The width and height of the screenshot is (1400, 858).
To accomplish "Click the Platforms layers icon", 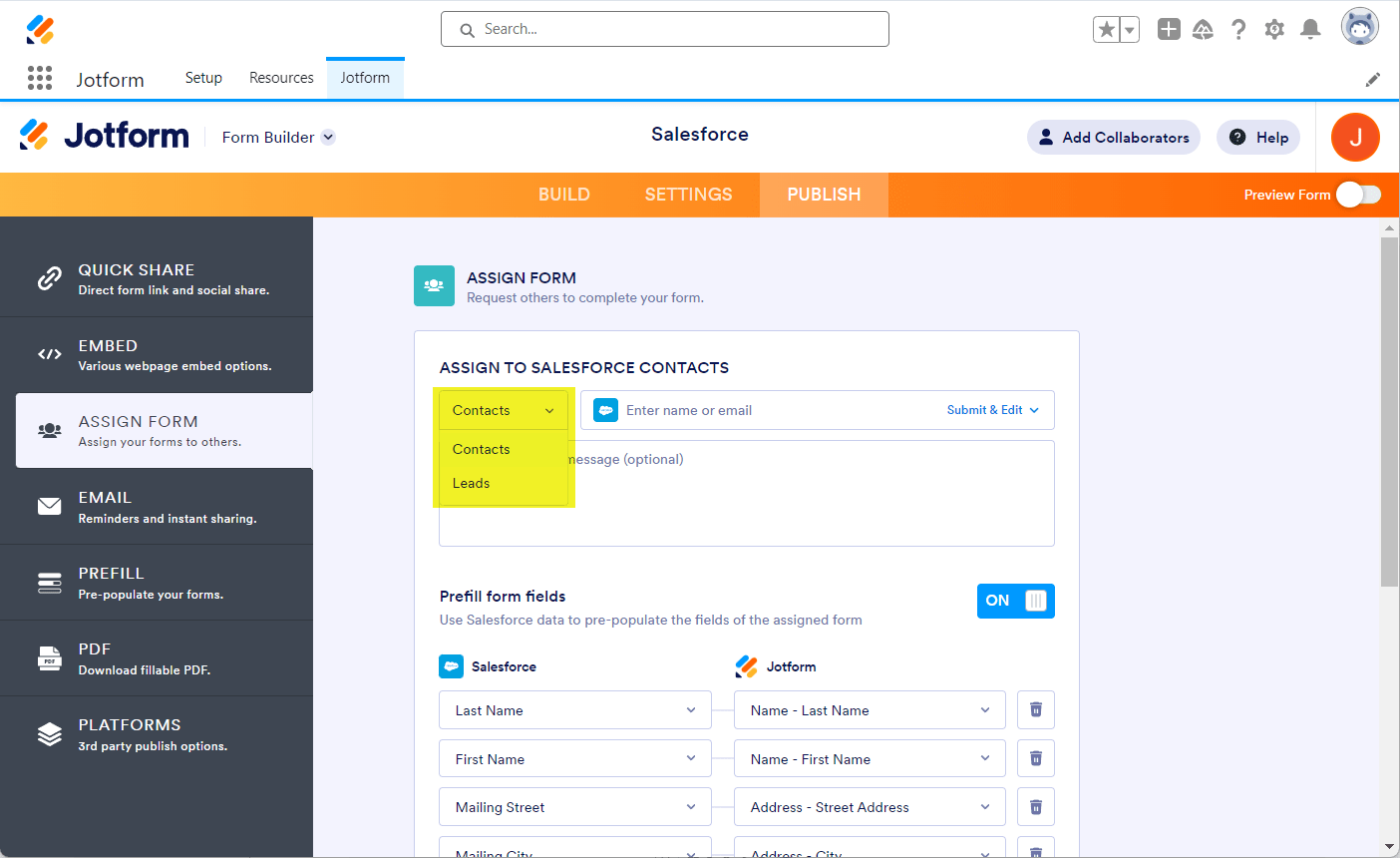I will 49,734.
